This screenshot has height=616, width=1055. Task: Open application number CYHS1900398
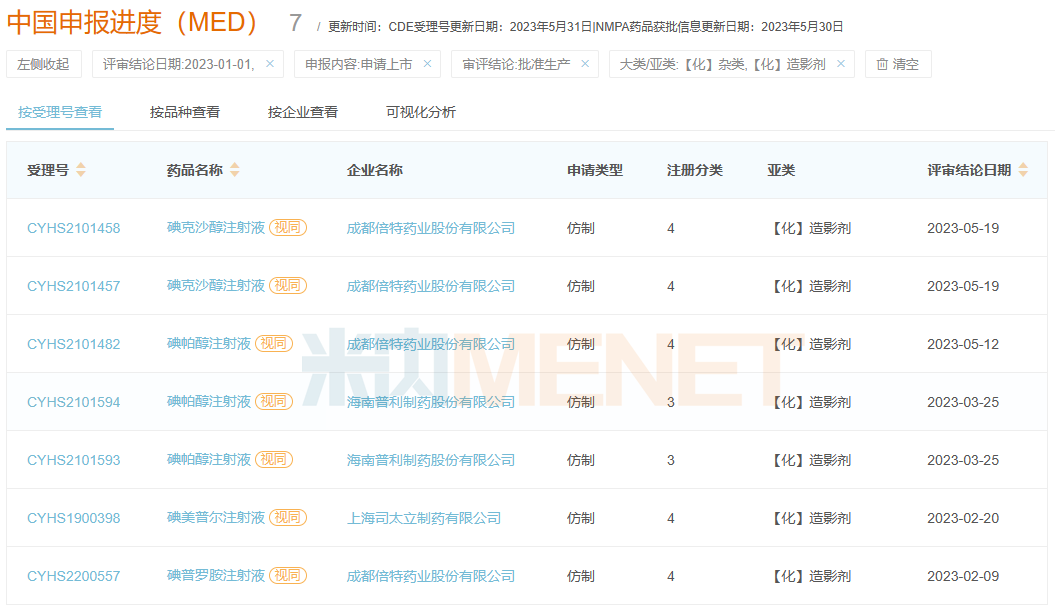(x=73, y=518)
